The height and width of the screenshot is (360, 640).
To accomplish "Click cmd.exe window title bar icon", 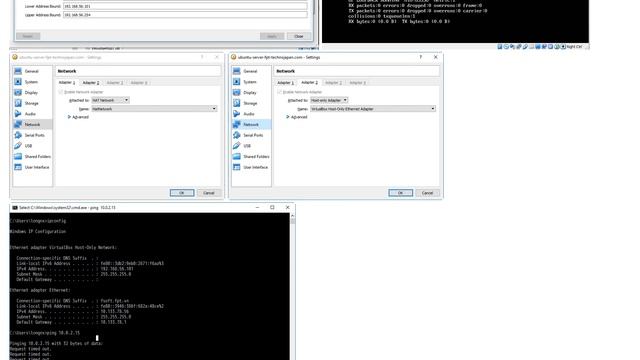I will click(15, 208).
